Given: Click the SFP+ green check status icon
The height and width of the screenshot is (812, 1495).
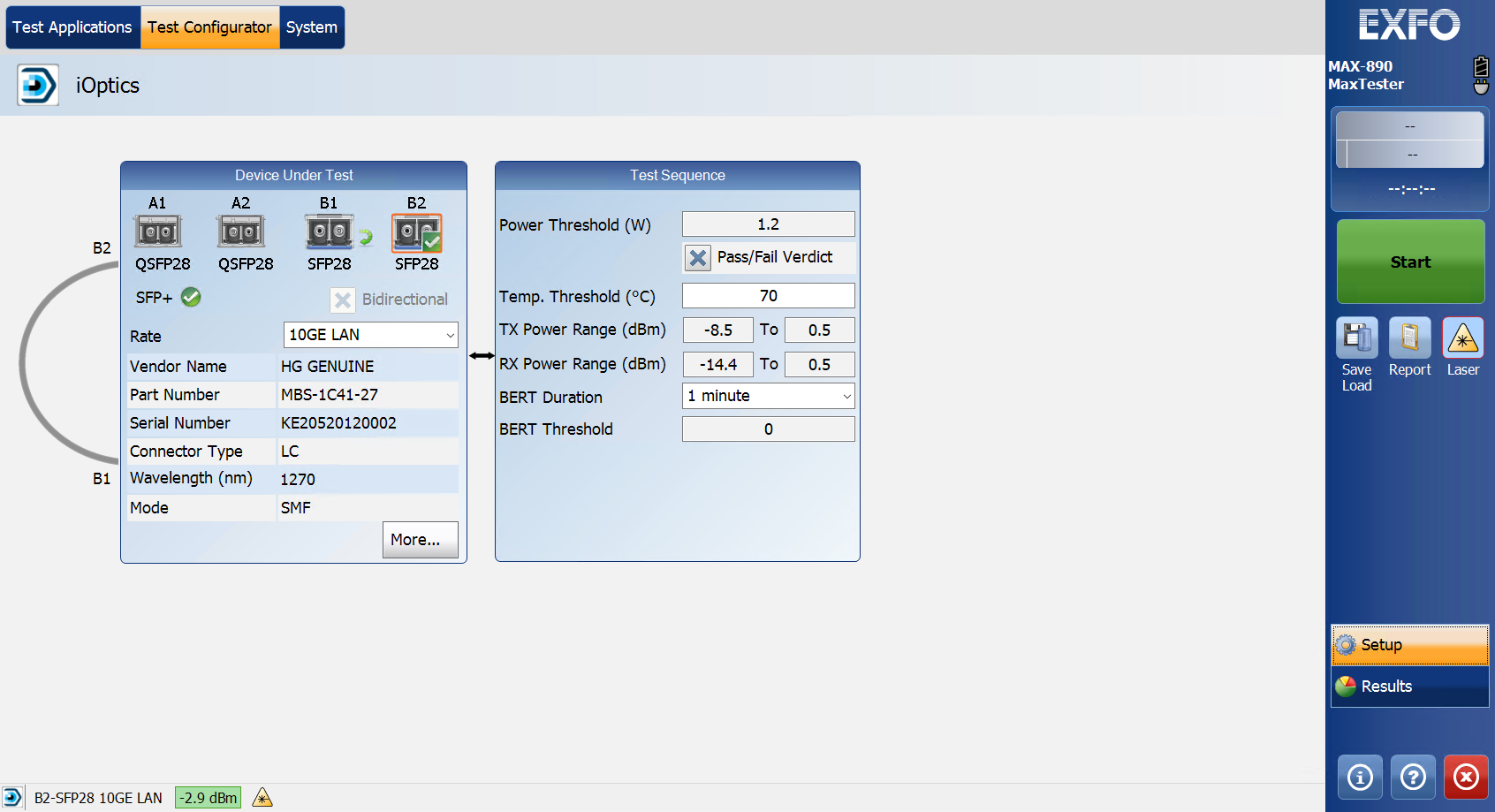Looking at the screenshot, I should tap(191, 297).
